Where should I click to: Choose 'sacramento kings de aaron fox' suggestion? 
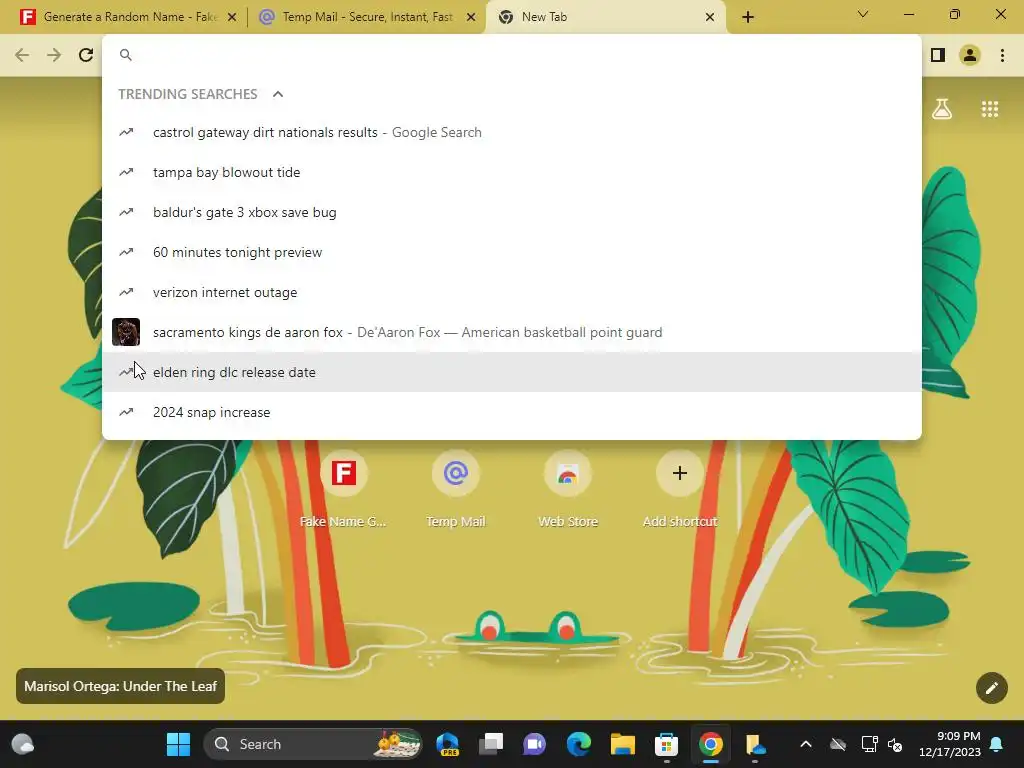[x=512, y=332]
